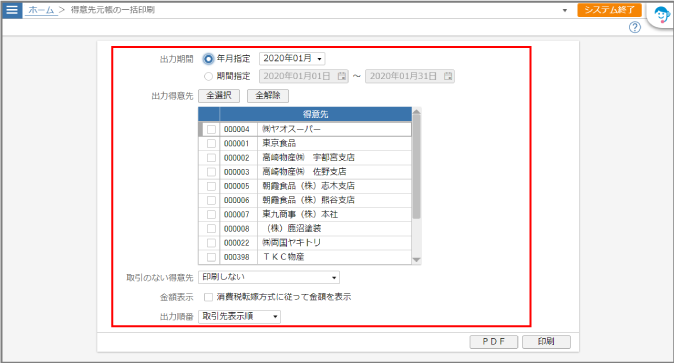Select the 年月指定 radio button
Image resolution: width=674 pixels, height=363 pixels.
[208, 59]
